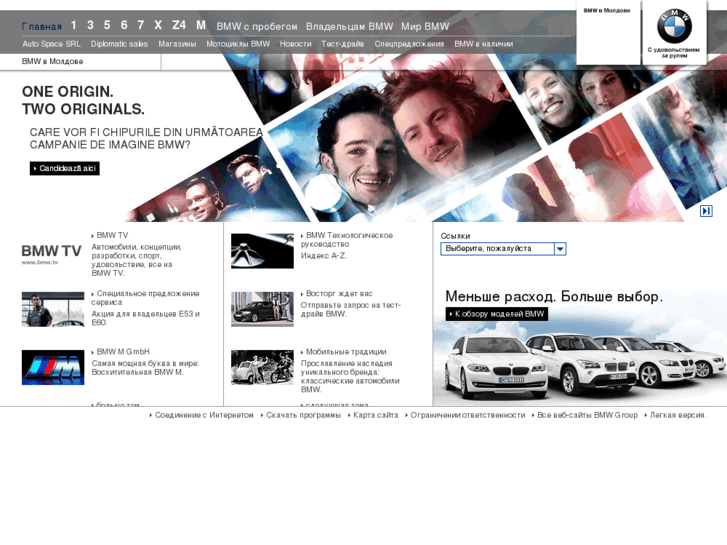The width and height of the screenshot is (727, 545).
Task: Open the 6 Series menu item
Action: click(124, 25)
